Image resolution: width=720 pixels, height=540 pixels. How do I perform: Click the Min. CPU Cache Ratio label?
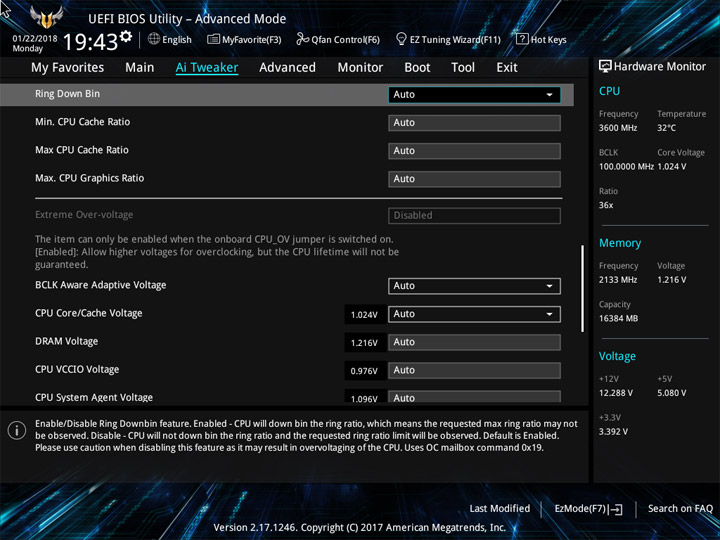click(83, 122)
